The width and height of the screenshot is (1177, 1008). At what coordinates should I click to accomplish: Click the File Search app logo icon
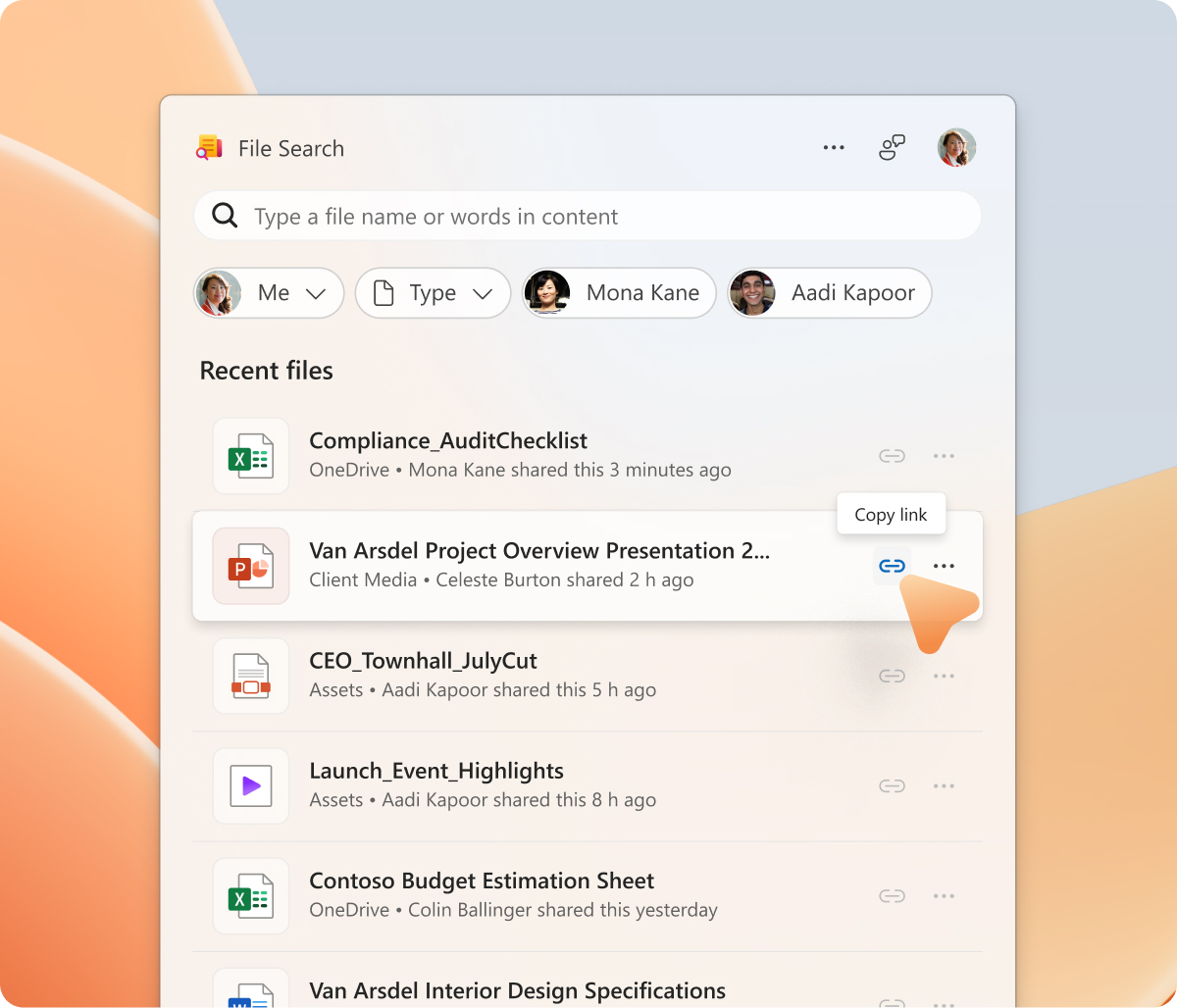[x=209, y=148]
